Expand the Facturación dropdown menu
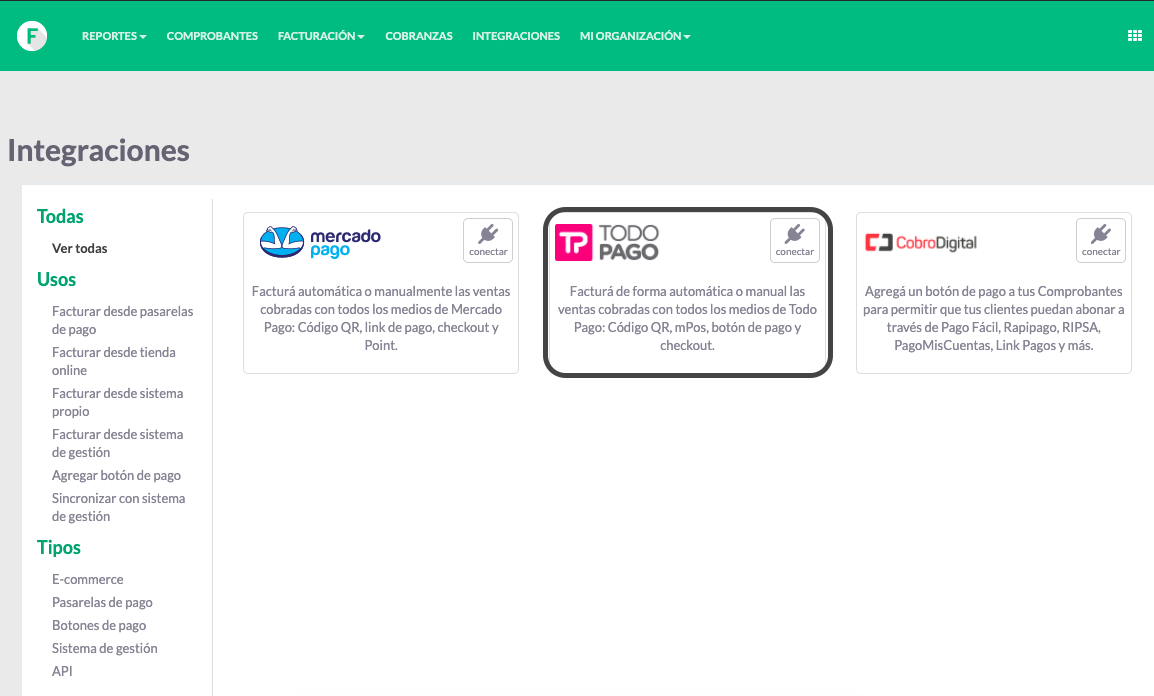Viewport: 1154px width, 696px height. [x=321, y=36]
